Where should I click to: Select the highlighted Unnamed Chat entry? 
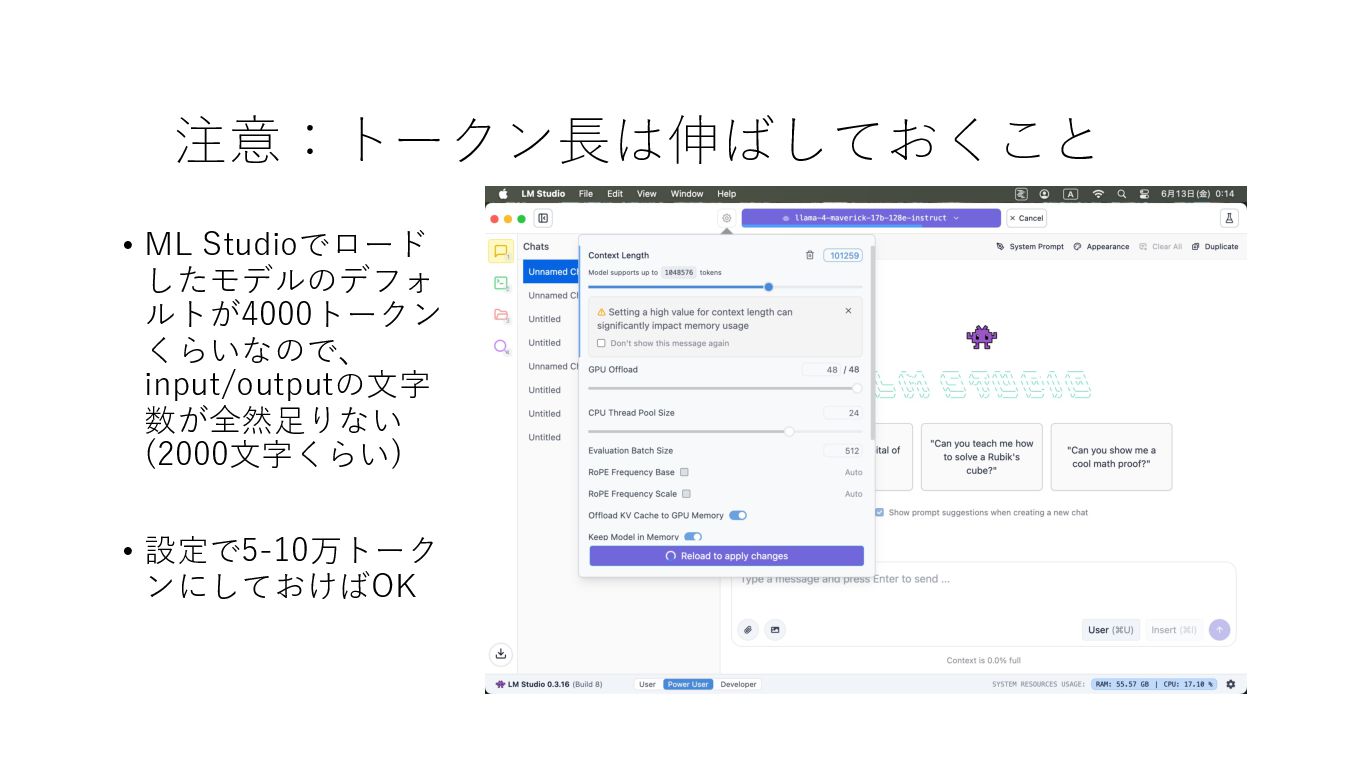[x=551, y=272]
